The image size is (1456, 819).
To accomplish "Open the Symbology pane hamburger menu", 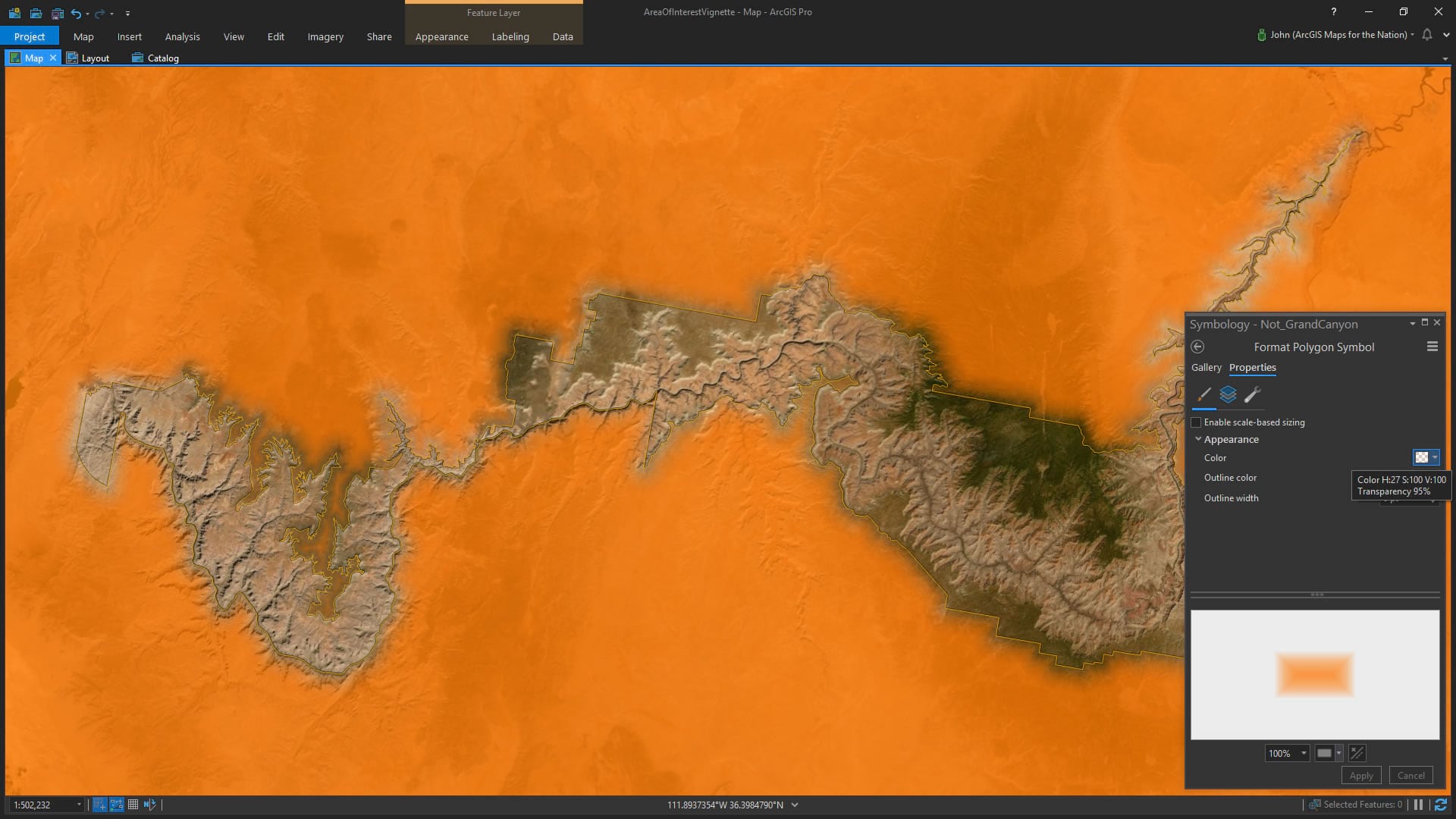I will coord(1432,347).
